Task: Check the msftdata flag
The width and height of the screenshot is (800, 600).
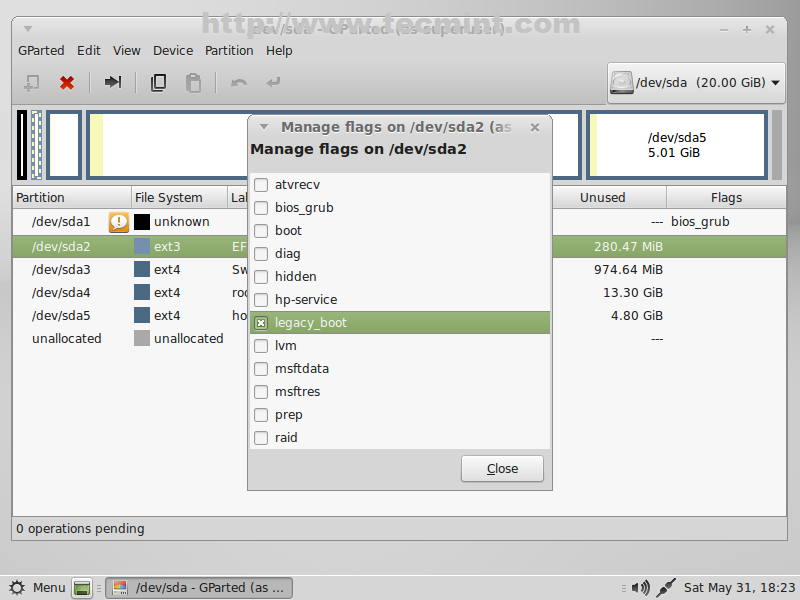Action: coord(261,369)
